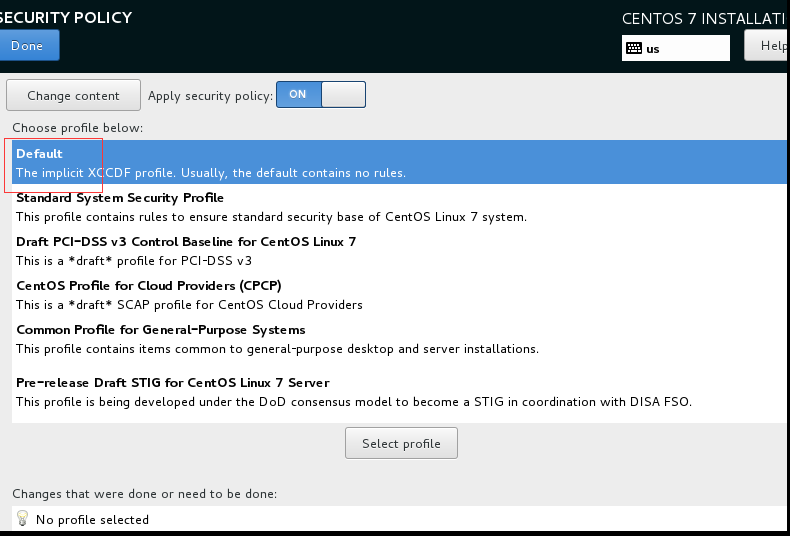Toggle the Apply security policy switch
This screenshot has height=536, width=790.
[320, 95]
